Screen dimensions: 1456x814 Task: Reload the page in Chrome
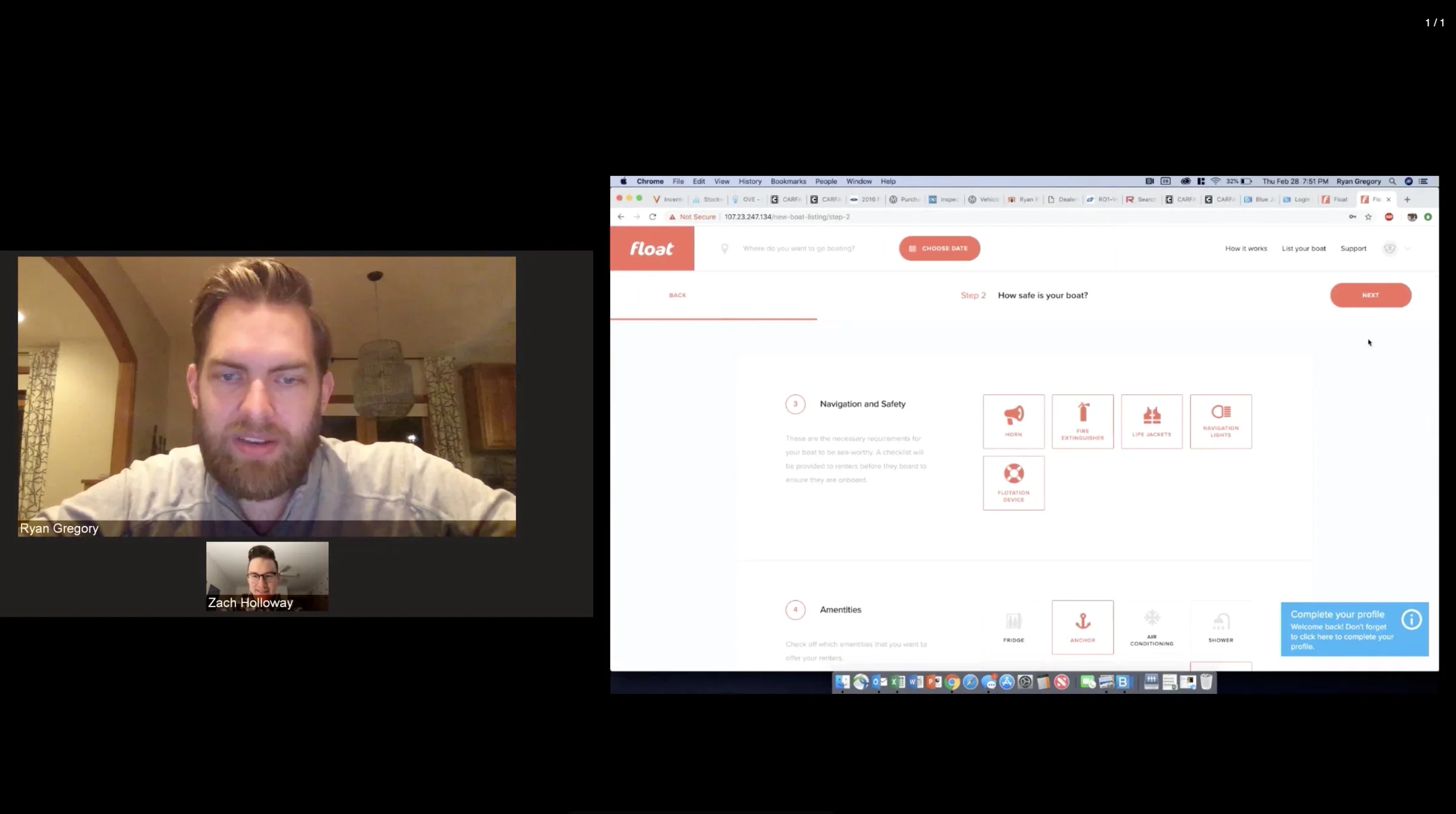653,217
